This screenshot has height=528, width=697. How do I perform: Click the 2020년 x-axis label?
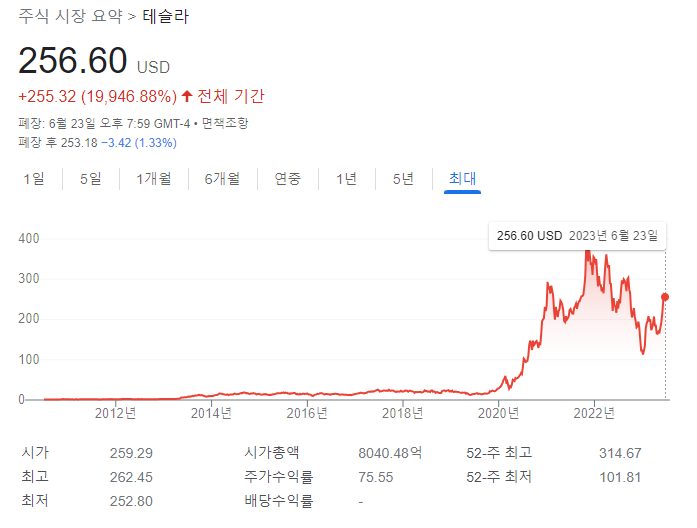tap(498, 413)
